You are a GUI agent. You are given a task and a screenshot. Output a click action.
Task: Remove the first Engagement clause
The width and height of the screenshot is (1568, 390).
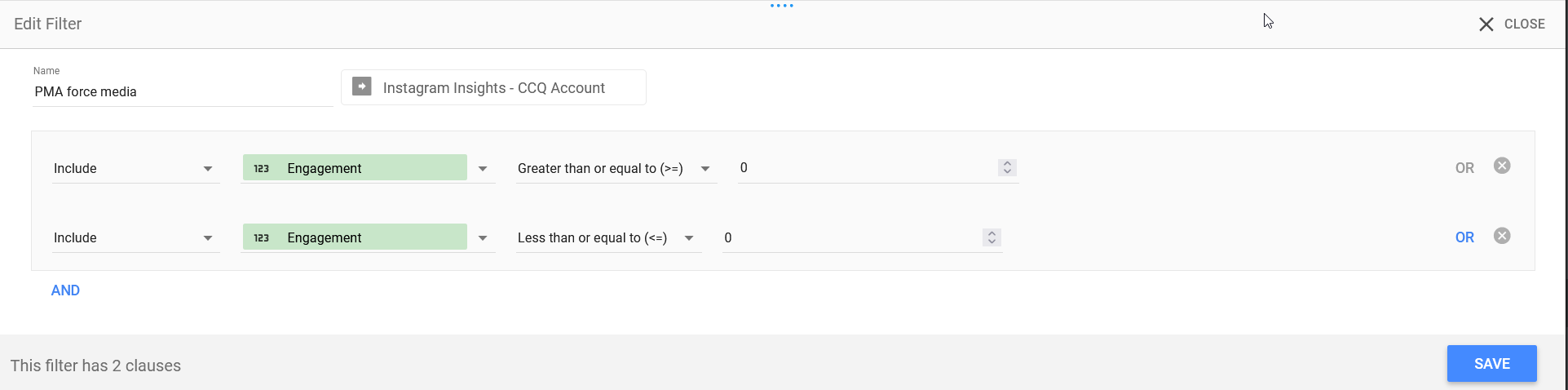pyautogui.click(x=1502, y=166)
